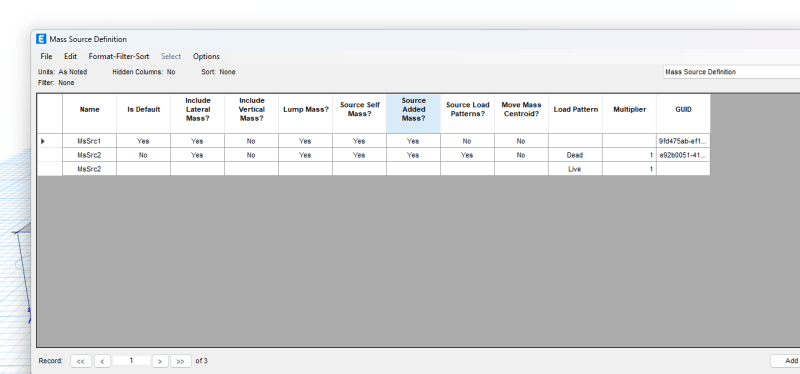Select the Dead load pattern cell
The image size is (800, 374).
[x=576, y=155]
